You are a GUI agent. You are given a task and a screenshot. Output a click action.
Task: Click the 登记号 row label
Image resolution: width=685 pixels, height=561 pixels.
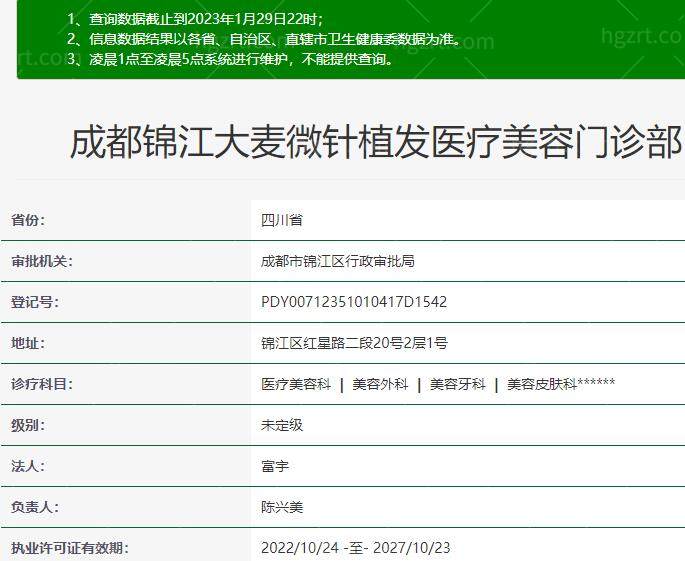point(35,302)
